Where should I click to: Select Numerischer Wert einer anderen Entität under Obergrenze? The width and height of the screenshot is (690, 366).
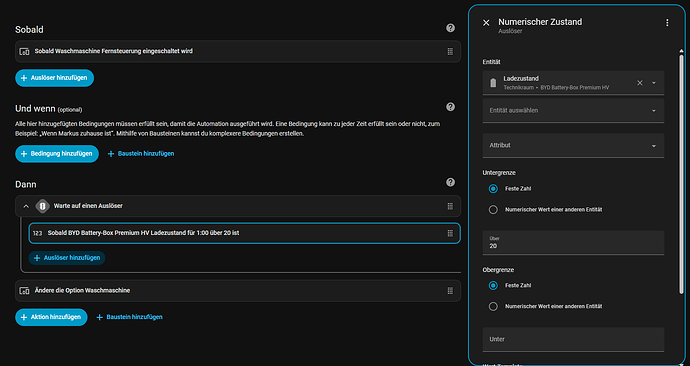tap(493, 307)
